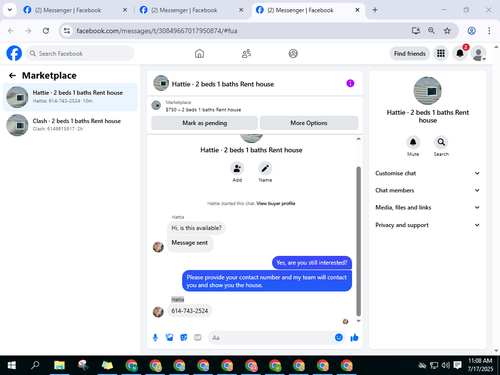Viewport: 500px width, 375px height.
Task: Search in conversation magnifier icon
Action: coord(441,142)
